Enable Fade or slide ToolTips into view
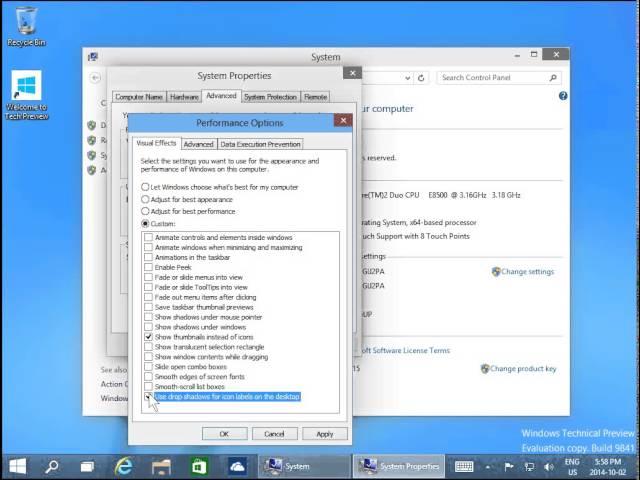Viewport: 640px width, 480px height. click(149, 287)
